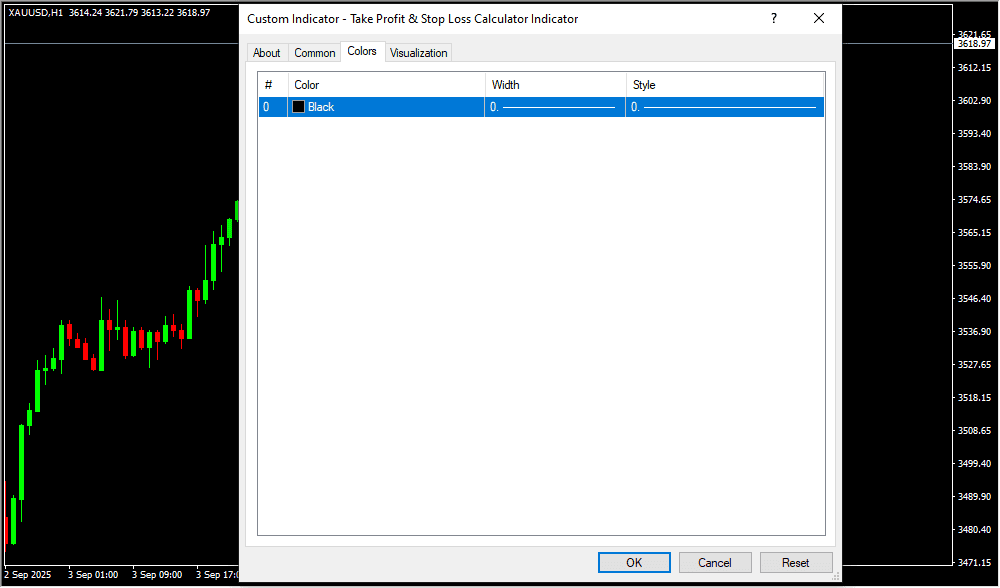Open the line width selector in row 0

pyautogui.click(x=555, y=107)
